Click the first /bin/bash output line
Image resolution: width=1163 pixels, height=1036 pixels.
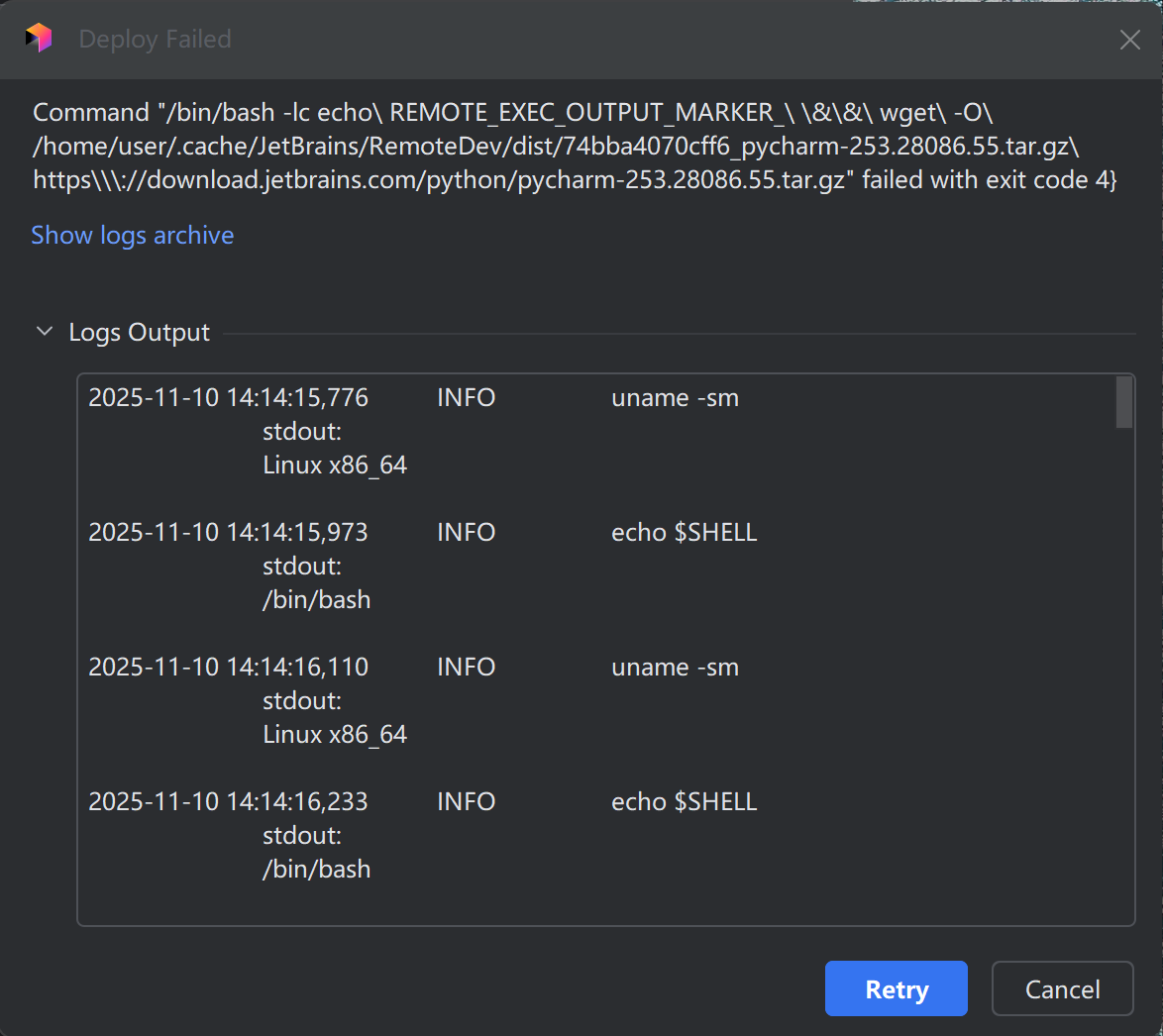pos(317,599)
